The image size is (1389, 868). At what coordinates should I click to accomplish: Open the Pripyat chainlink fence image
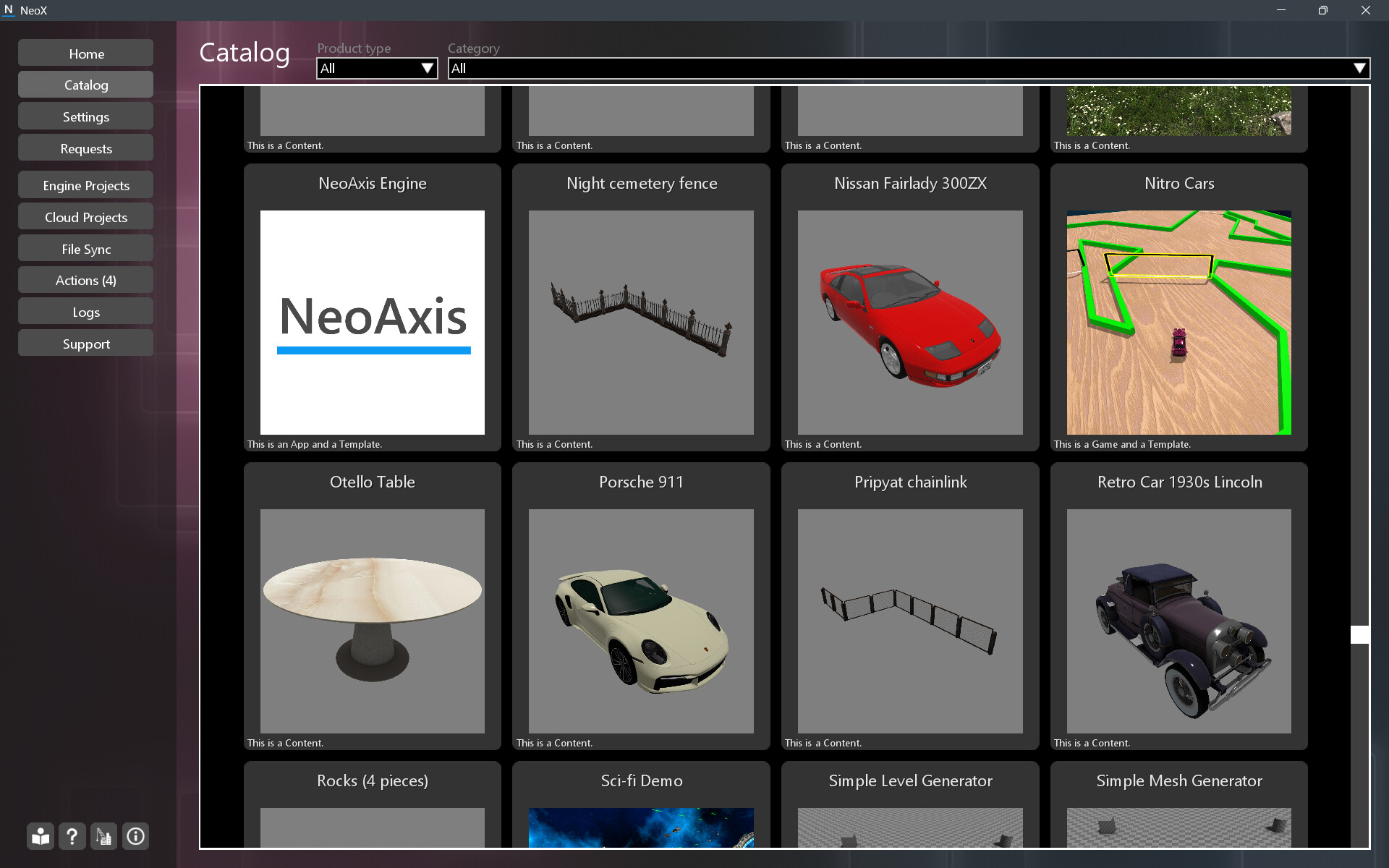tap(910, 621)
